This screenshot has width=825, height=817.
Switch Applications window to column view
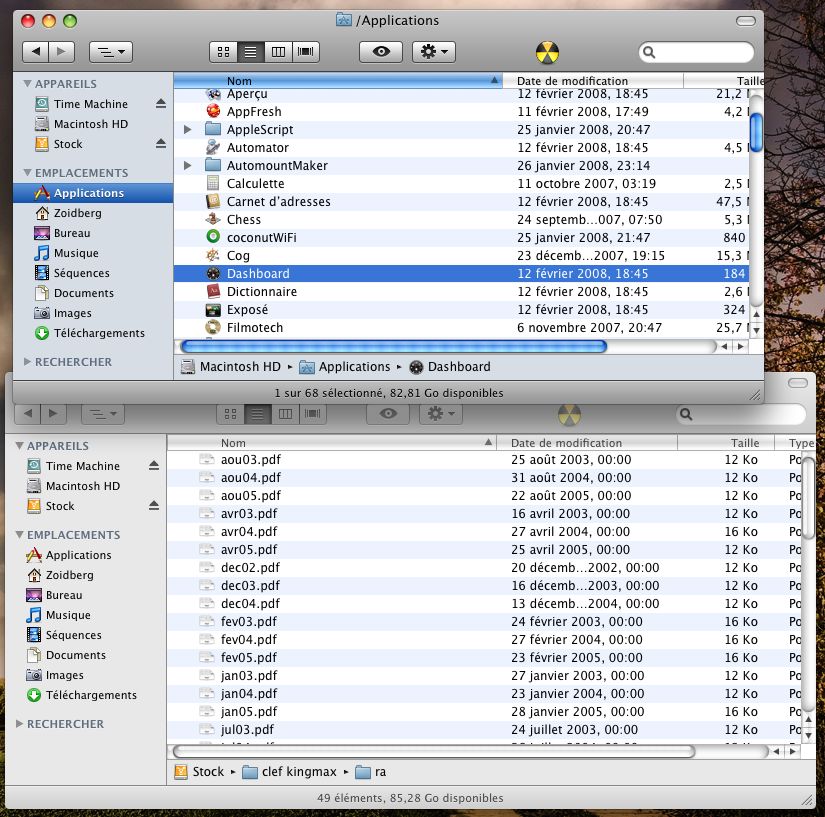pos(278,52)
